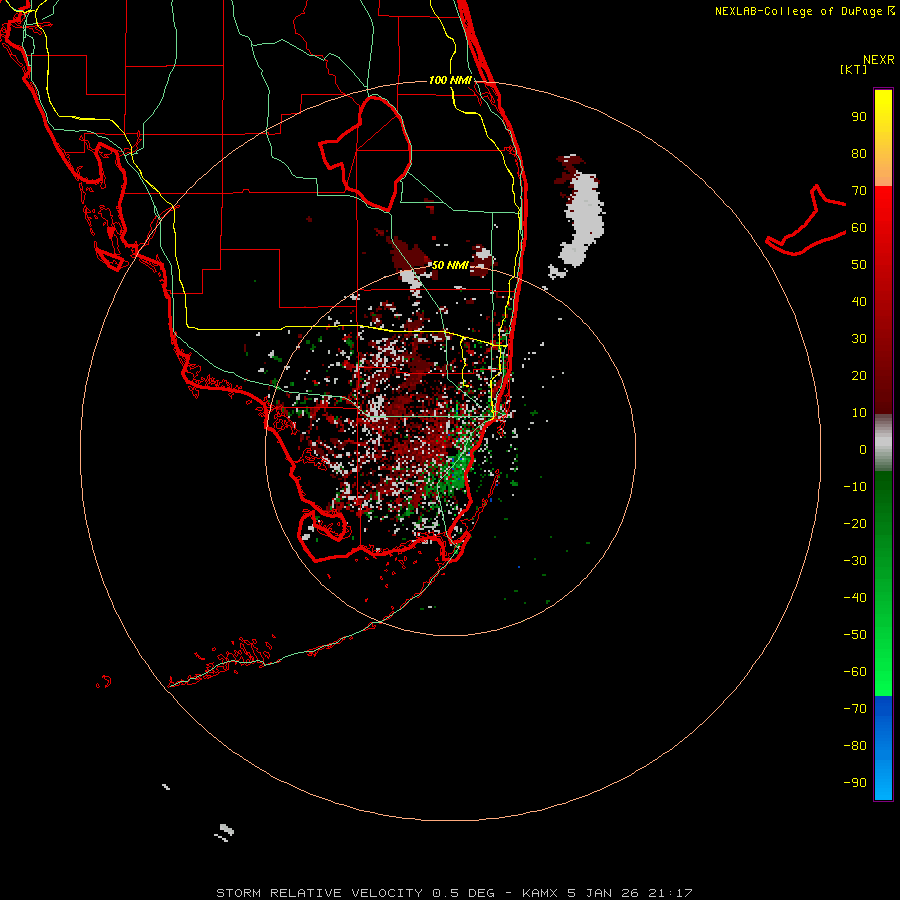Image resolution: width=900 pixels, height=900 pixels.
Task: Click the [KT] units label
Action: (854, 69)
